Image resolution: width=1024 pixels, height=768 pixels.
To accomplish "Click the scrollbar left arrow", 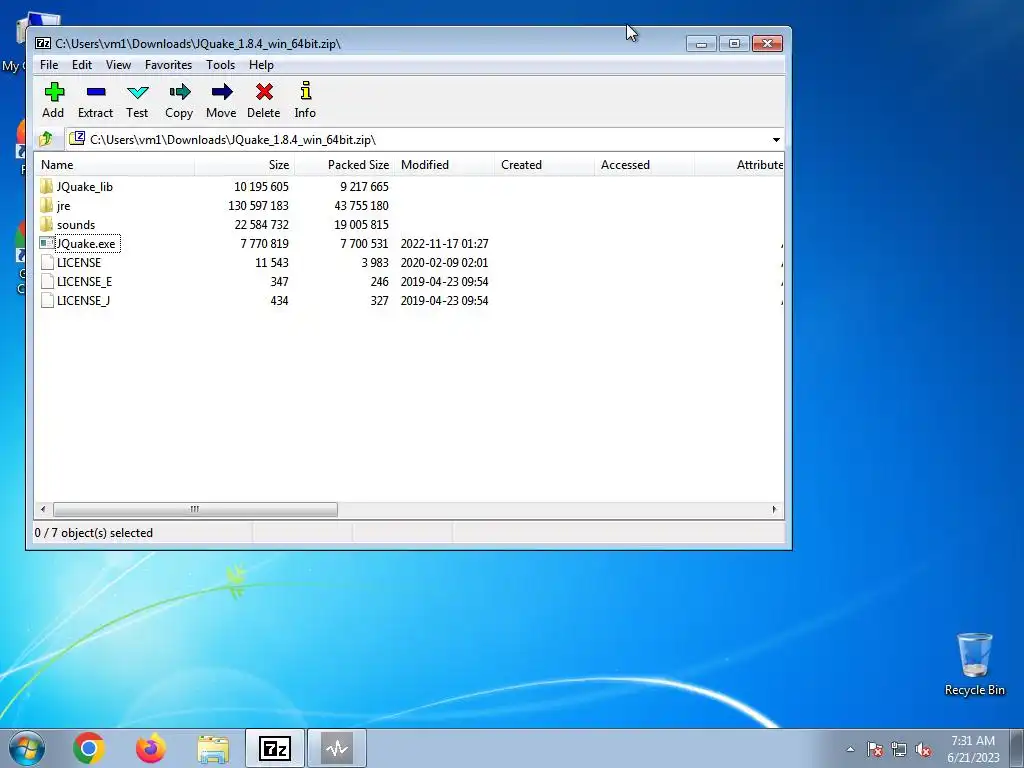I will pyautogui.click(x=43, y=509).
